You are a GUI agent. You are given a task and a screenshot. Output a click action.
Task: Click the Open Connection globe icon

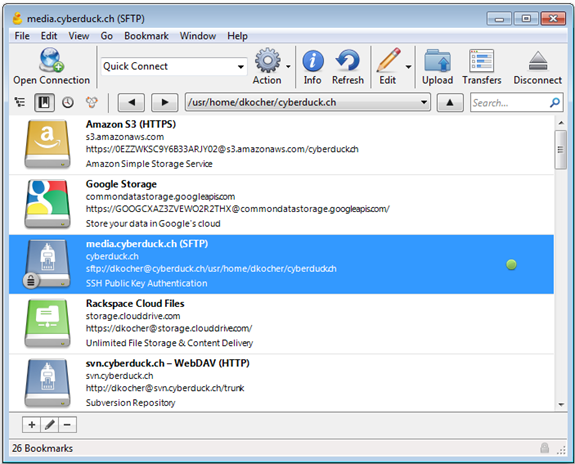(x=51, y=59)
